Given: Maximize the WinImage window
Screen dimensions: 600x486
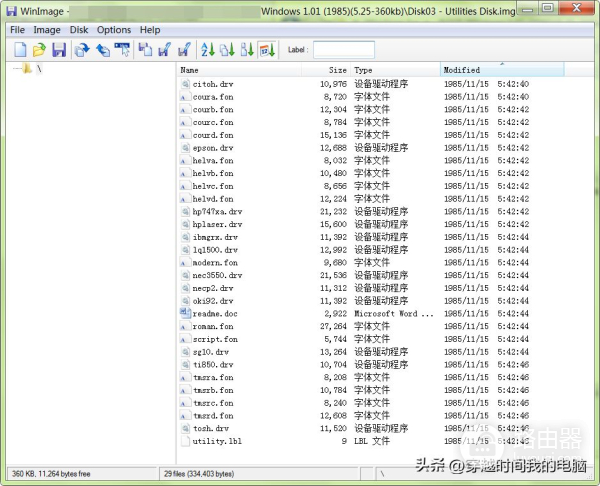Looking at the screenshot, I should (x=548, y=8).
